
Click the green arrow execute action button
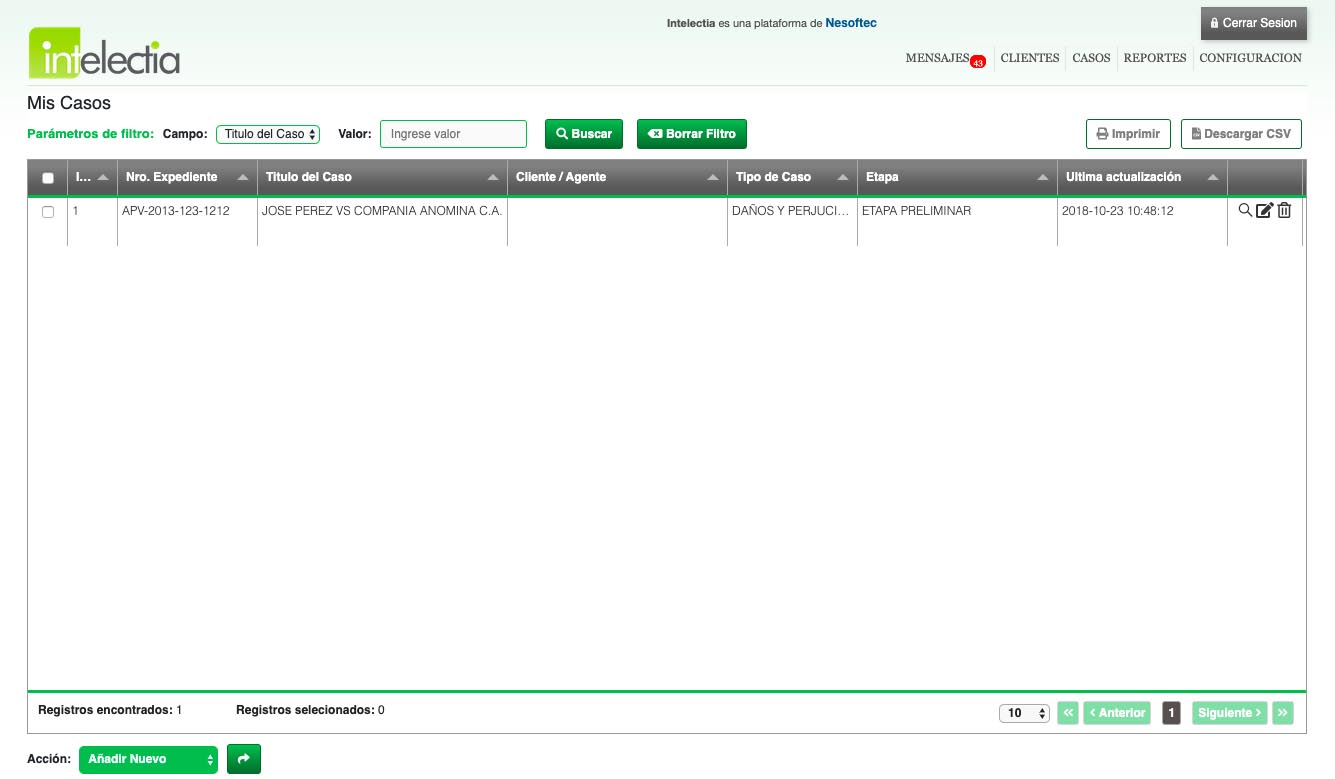click(243, 759)
